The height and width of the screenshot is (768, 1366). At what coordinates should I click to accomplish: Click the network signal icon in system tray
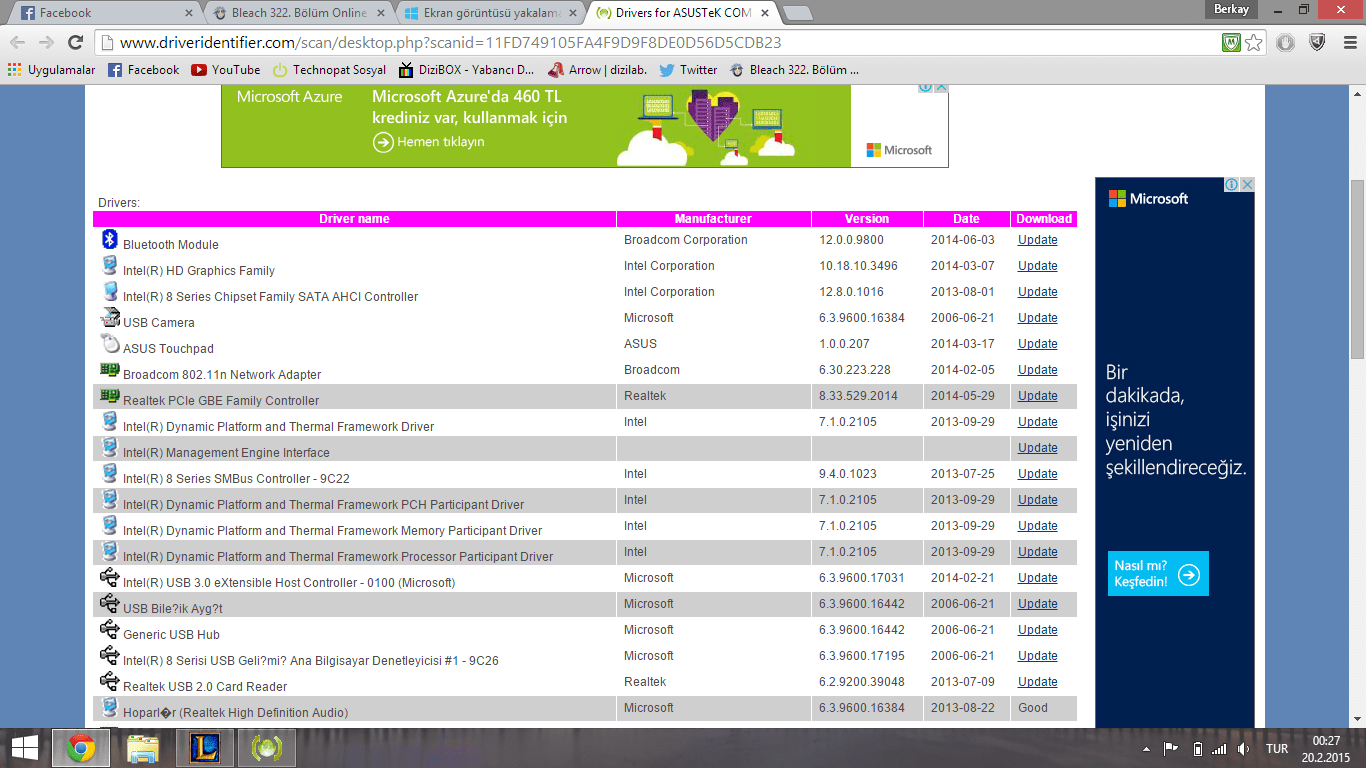click(1219, 749)
